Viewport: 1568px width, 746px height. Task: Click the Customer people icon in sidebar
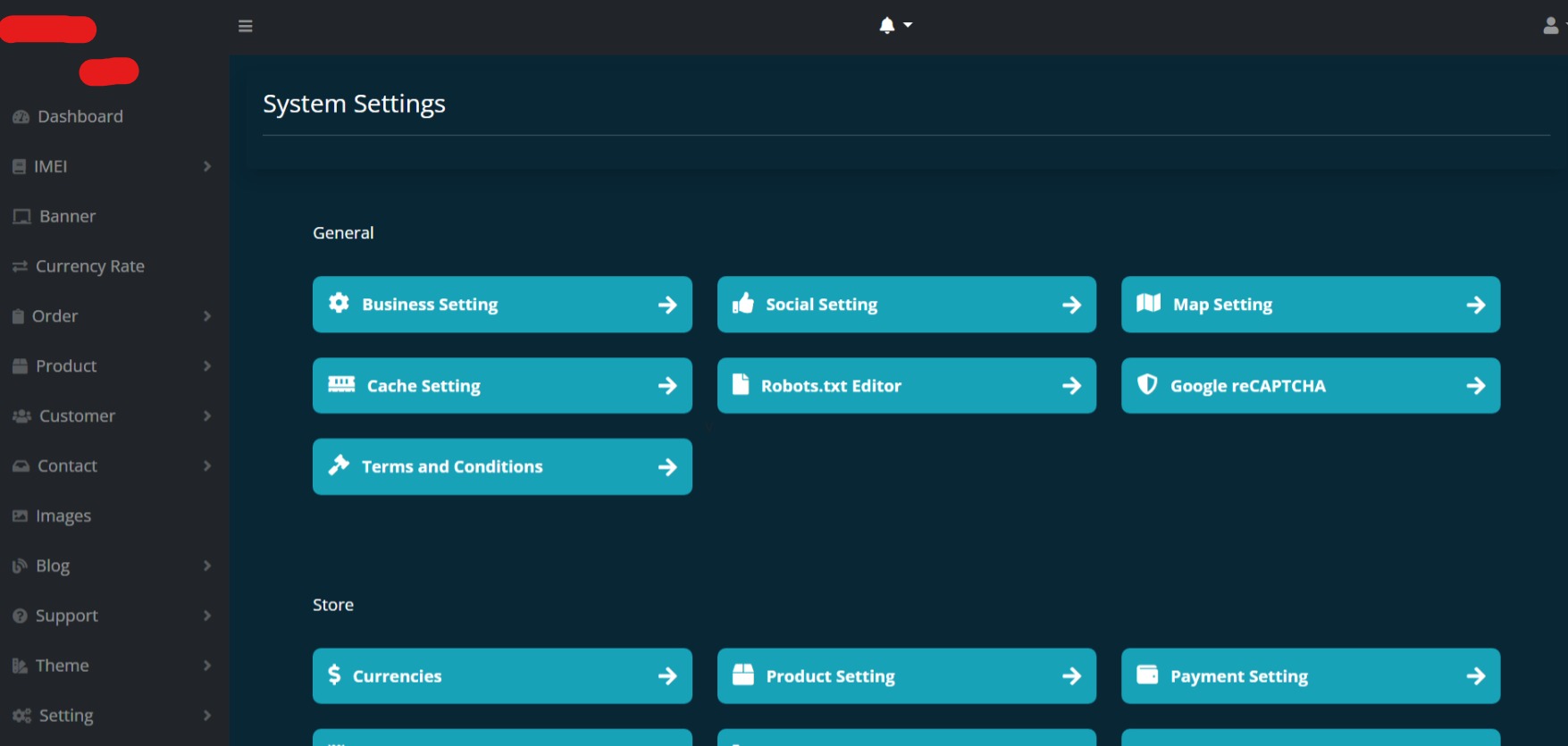click(22, 416)
